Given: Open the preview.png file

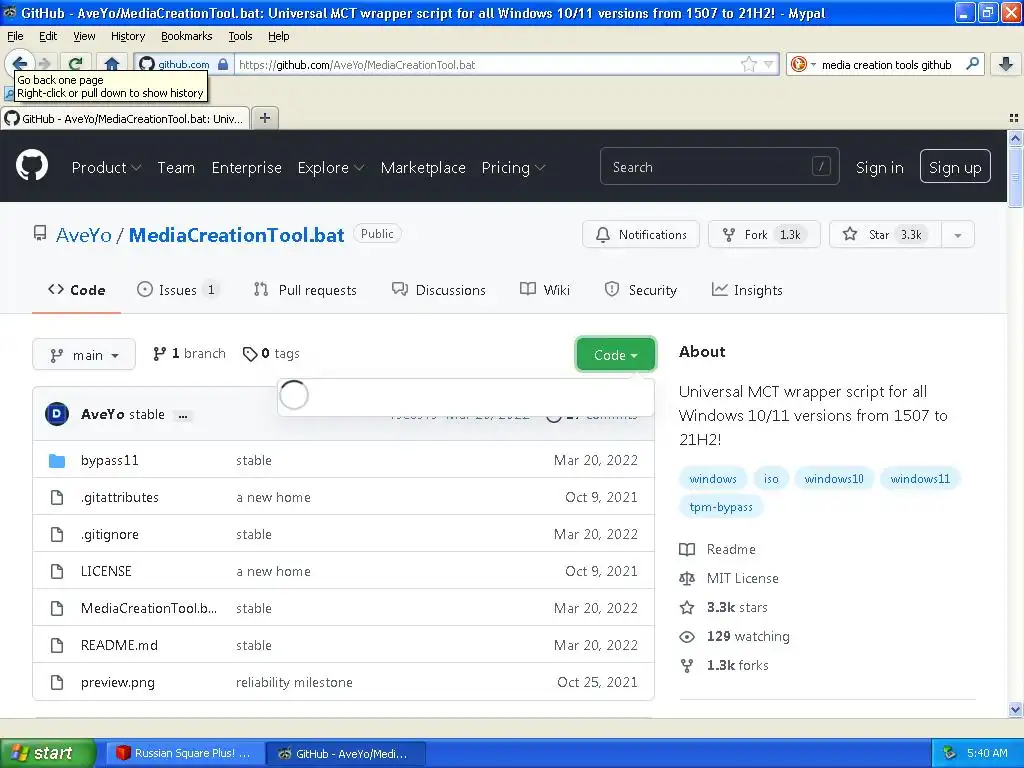Looking at the screenshot, I should click(118, 682).
